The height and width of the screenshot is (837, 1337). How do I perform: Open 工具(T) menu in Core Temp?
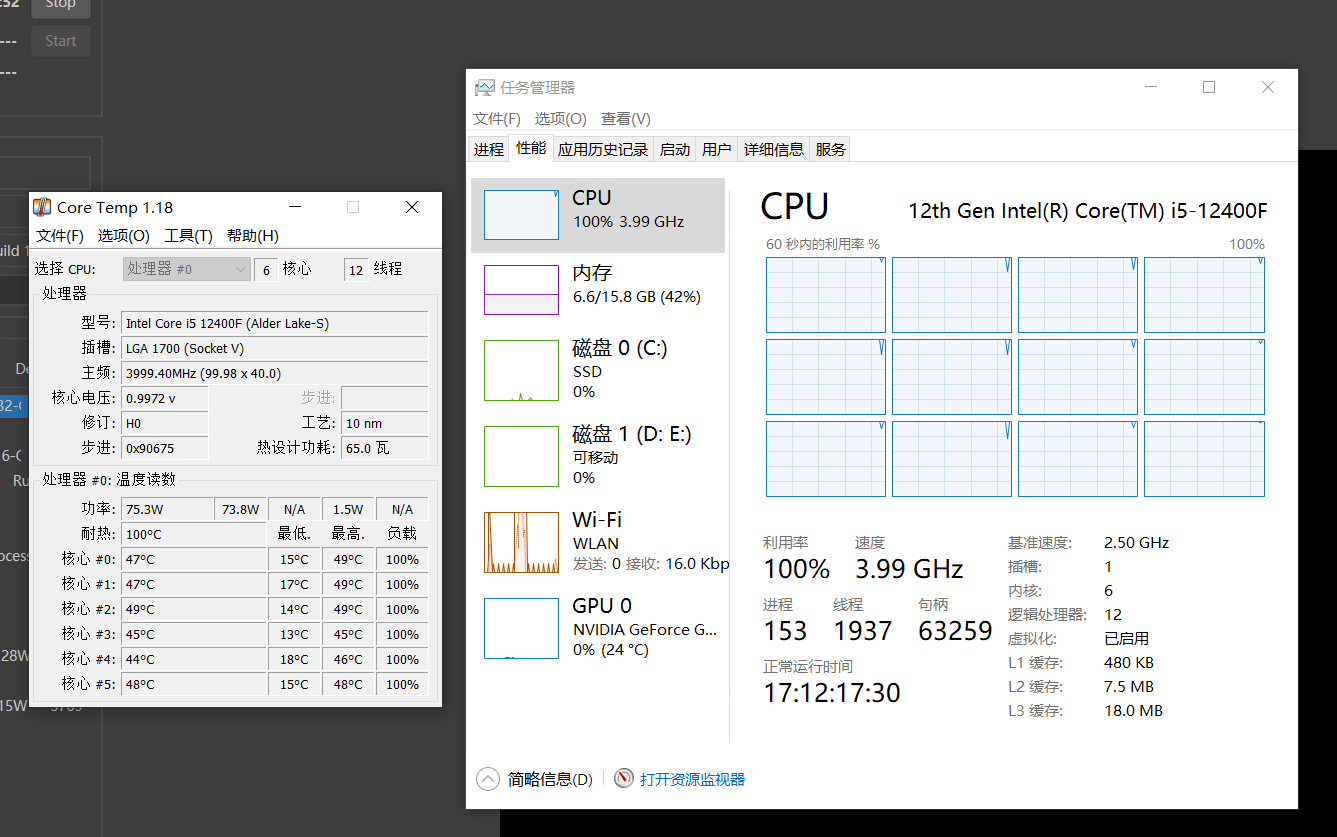[x=188, y=236]
